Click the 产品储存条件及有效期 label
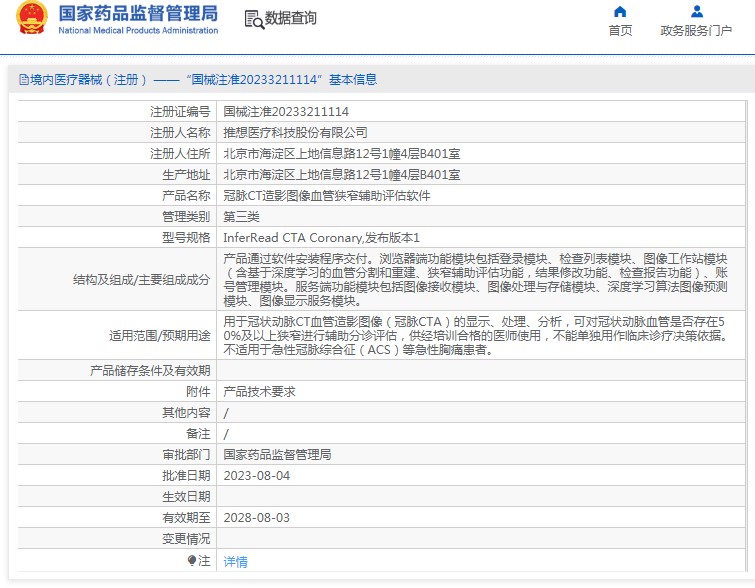755x588 pixels. 150,370
